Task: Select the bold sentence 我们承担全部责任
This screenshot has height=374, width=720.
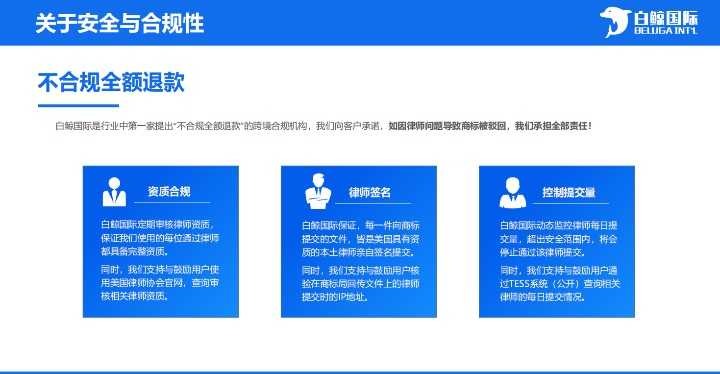Action: (553, 125)
